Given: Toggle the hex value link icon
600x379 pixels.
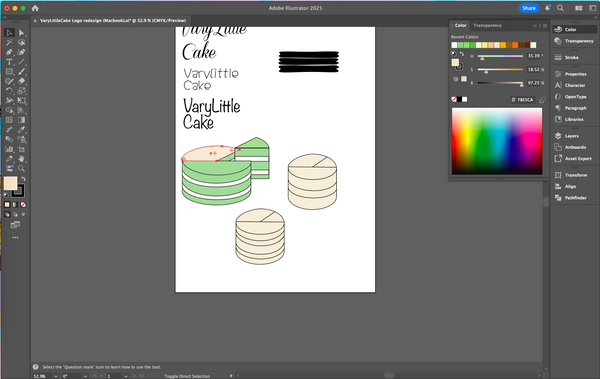Looking at the screenshot, I should point(542,100).
